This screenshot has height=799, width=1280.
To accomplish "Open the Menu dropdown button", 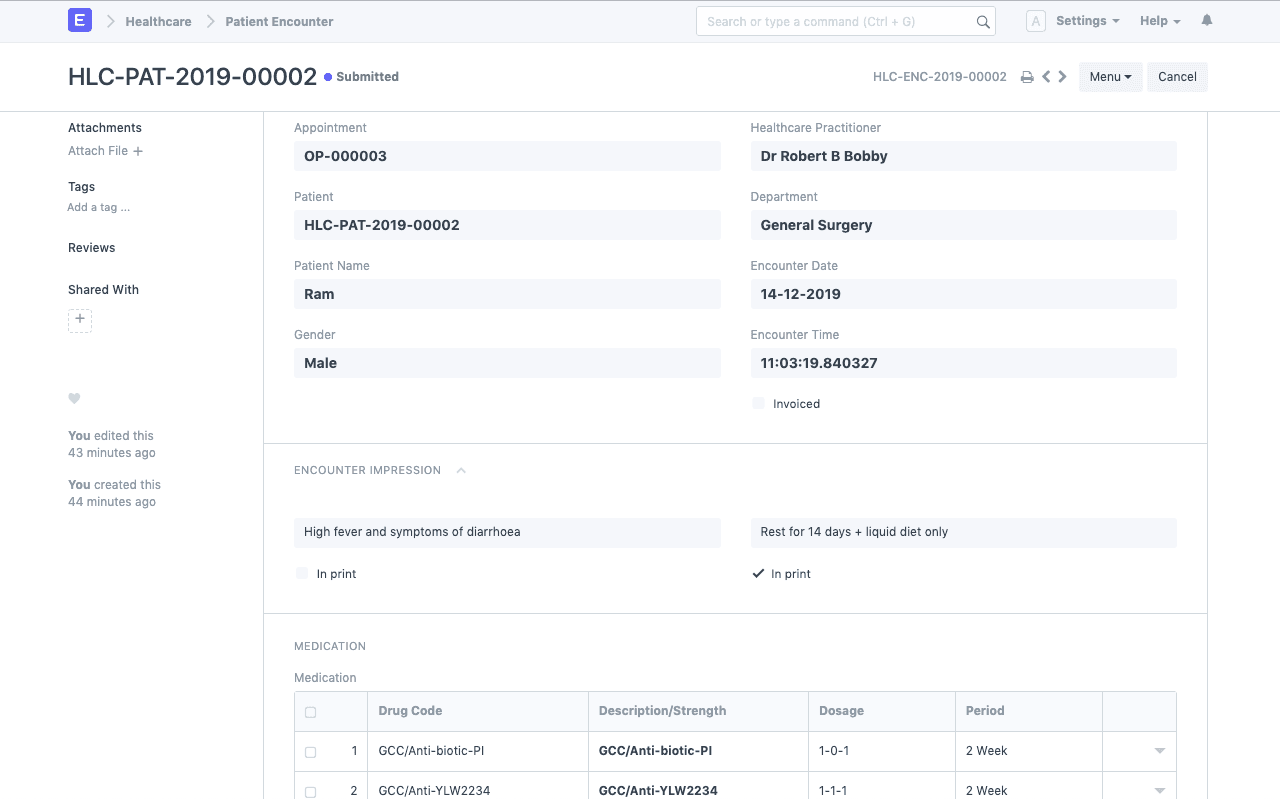I will pos(1110,77).
